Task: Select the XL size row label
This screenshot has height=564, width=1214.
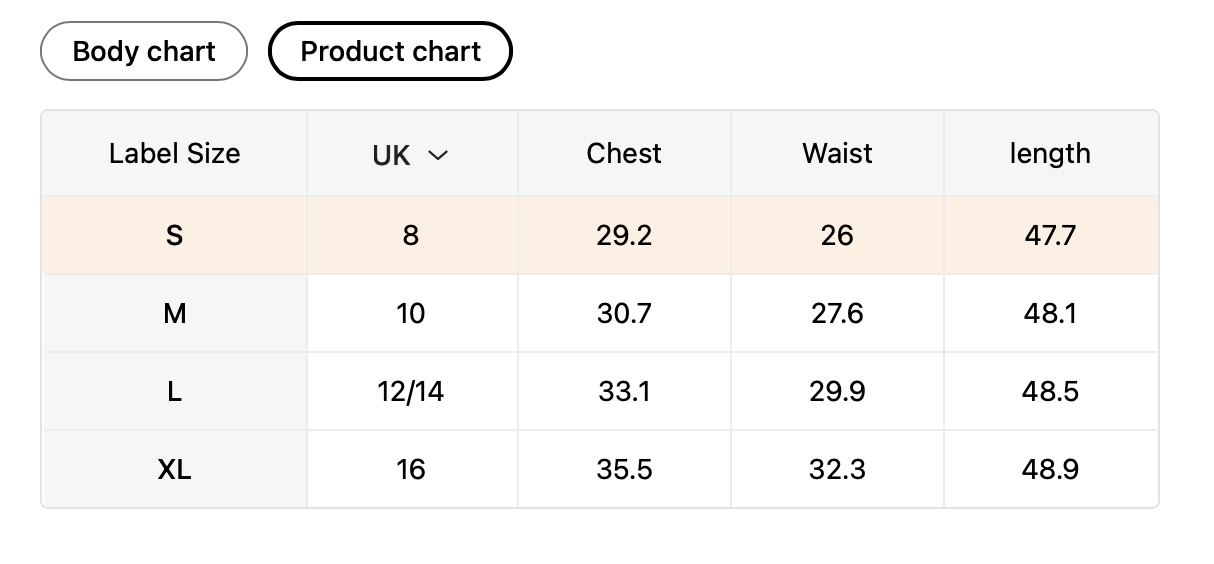Action: click(x=174, y=469)
